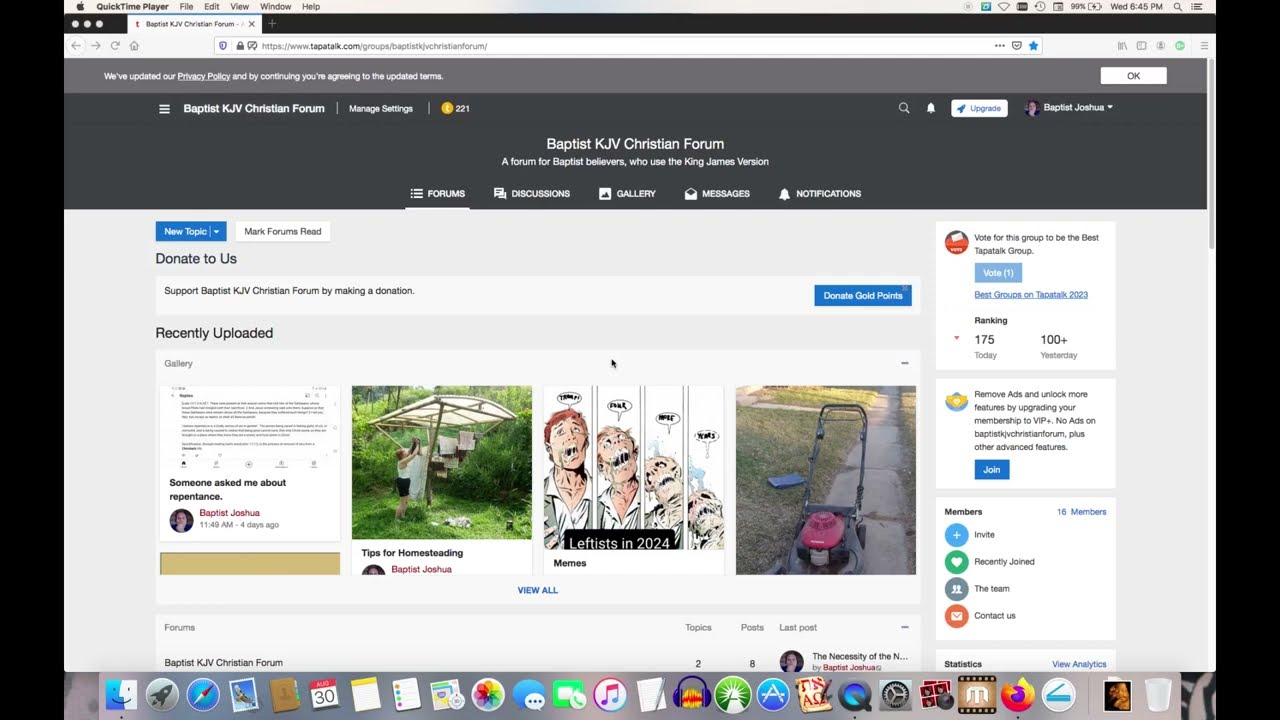1280x720 pixels.
Task: Switch to the NOTIFICATIONS tab
Action: pyautogui.click(x=820, y=194)
